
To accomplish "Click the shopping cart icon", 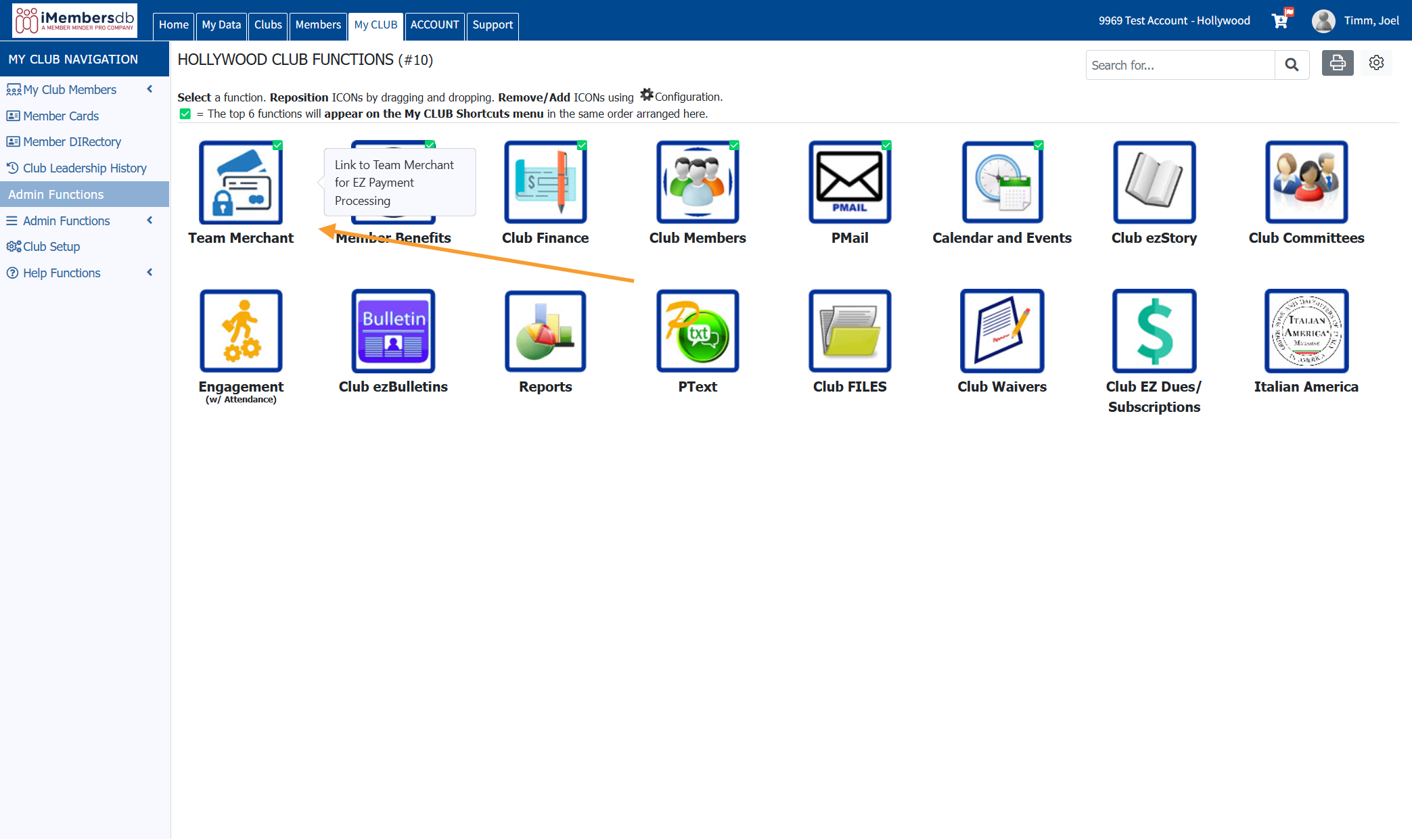I will click(x=1281, y=20).
